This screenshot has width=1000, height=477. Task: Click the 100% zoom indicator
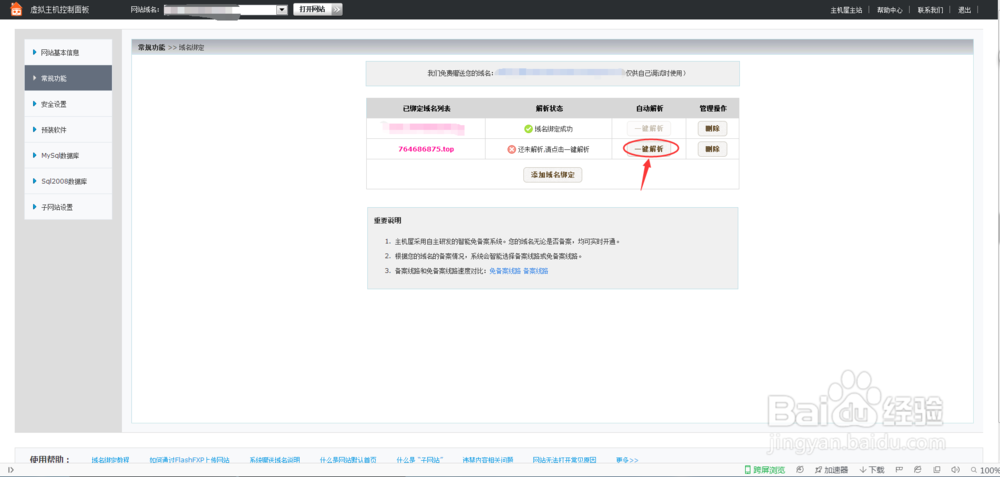coord(985,470)
